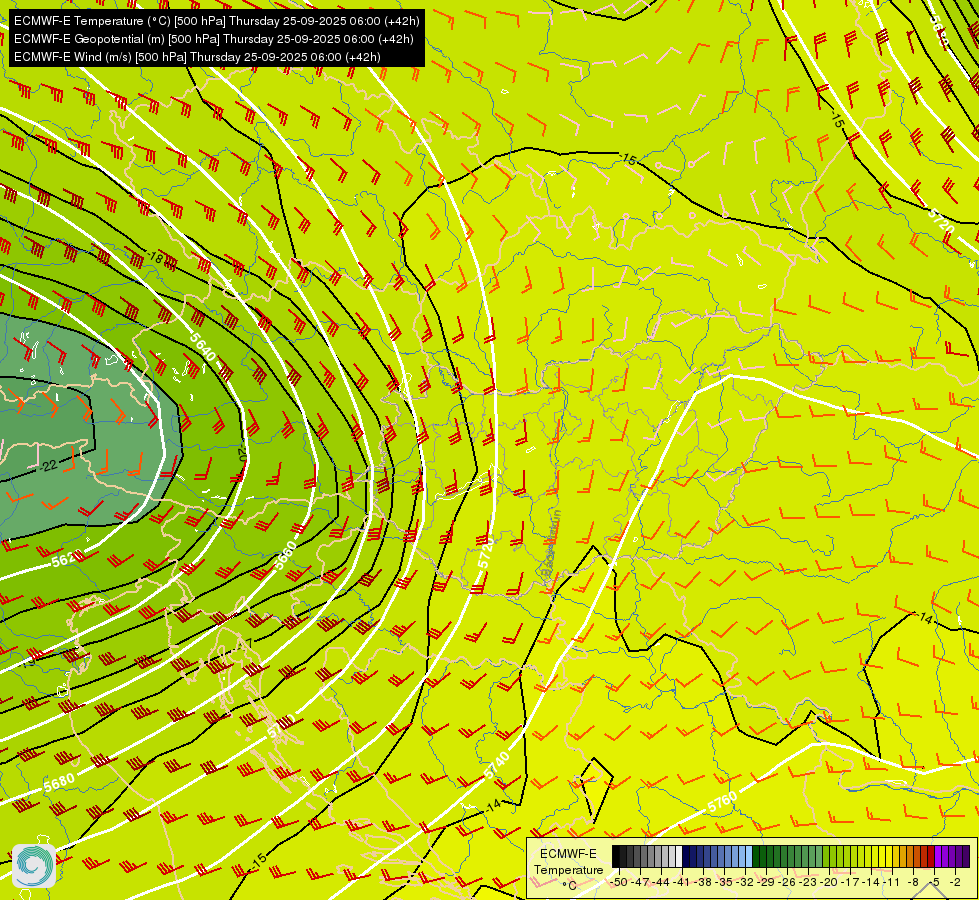Viewport: 979px width, 900px height.
Task: Click the -29 legend scale value
Action: coord(766,882)
